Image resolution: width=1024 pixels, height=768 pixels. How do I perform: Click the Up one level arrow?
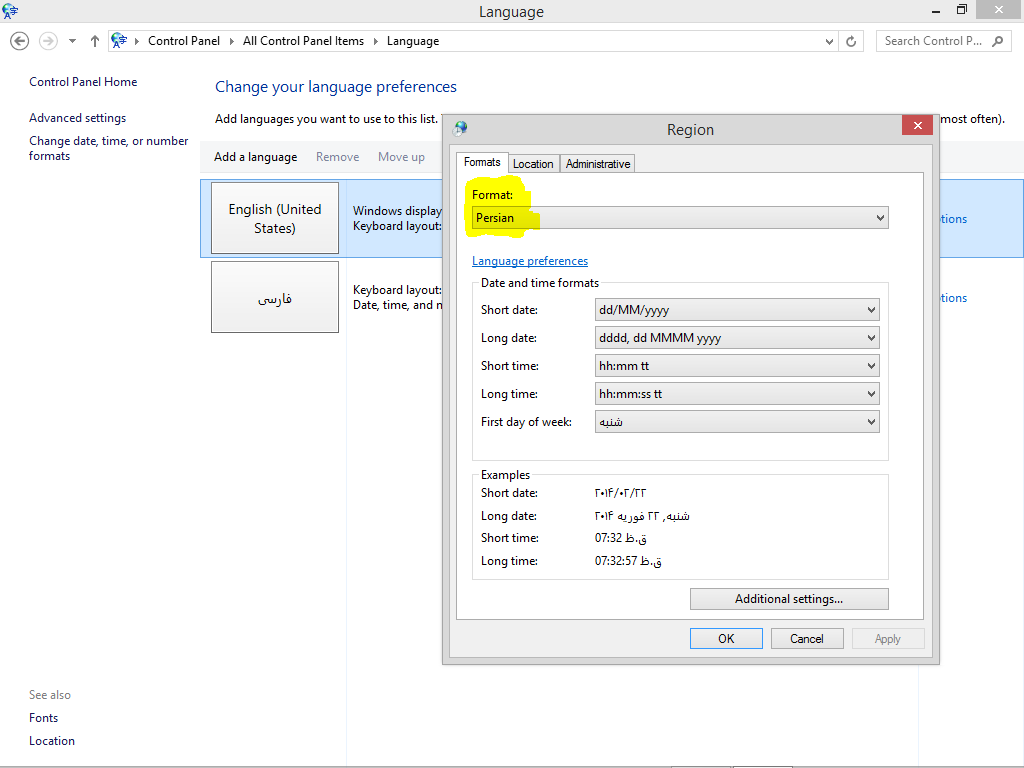(95, 41)
